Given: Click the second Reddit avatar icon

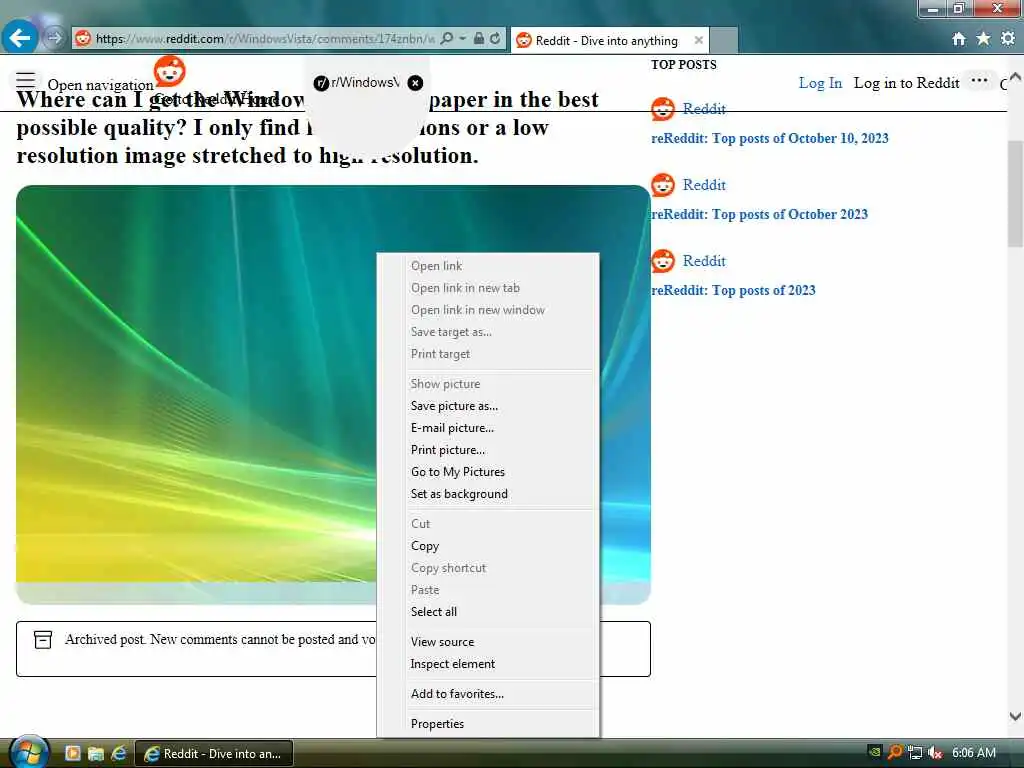Looking at the screenshot, I should point(663,185).
